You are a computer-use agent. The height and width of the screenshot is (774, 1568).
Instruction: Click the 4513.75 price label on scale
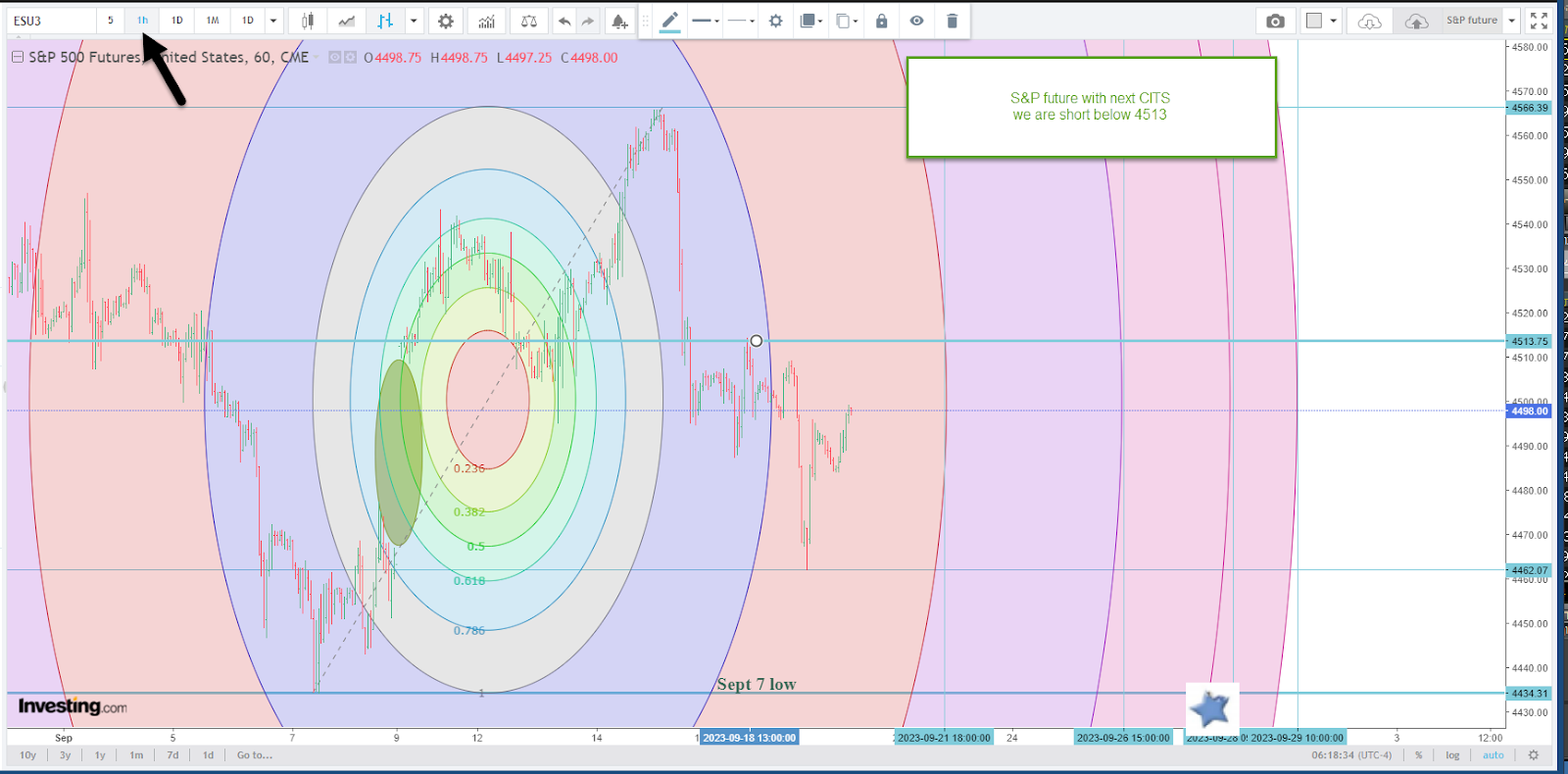[x=1529, y=342]
